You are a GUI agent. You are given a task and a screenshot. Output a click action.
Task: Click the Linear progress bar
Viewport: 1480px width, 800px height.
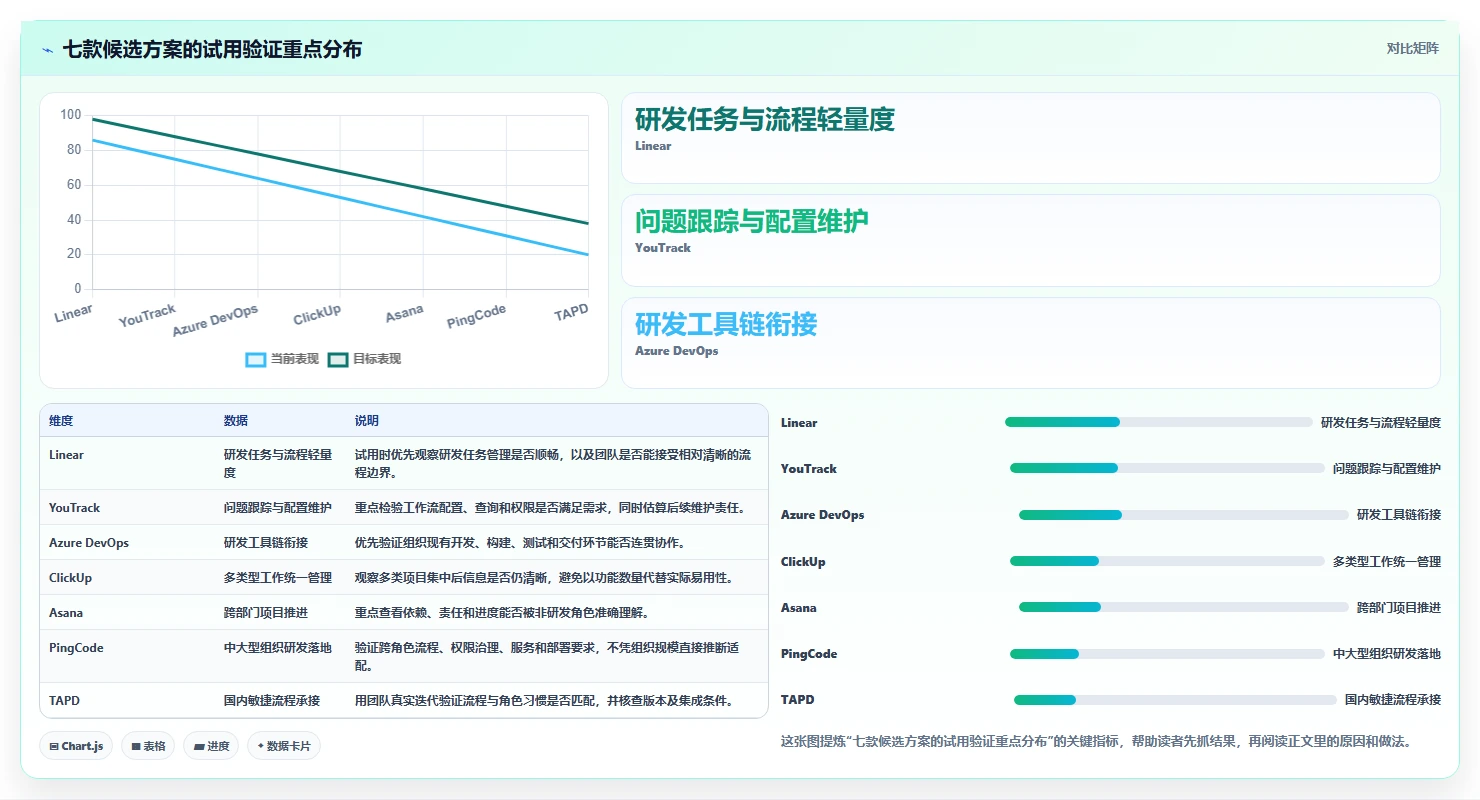pyautogui.click(x=1158, y=422)
